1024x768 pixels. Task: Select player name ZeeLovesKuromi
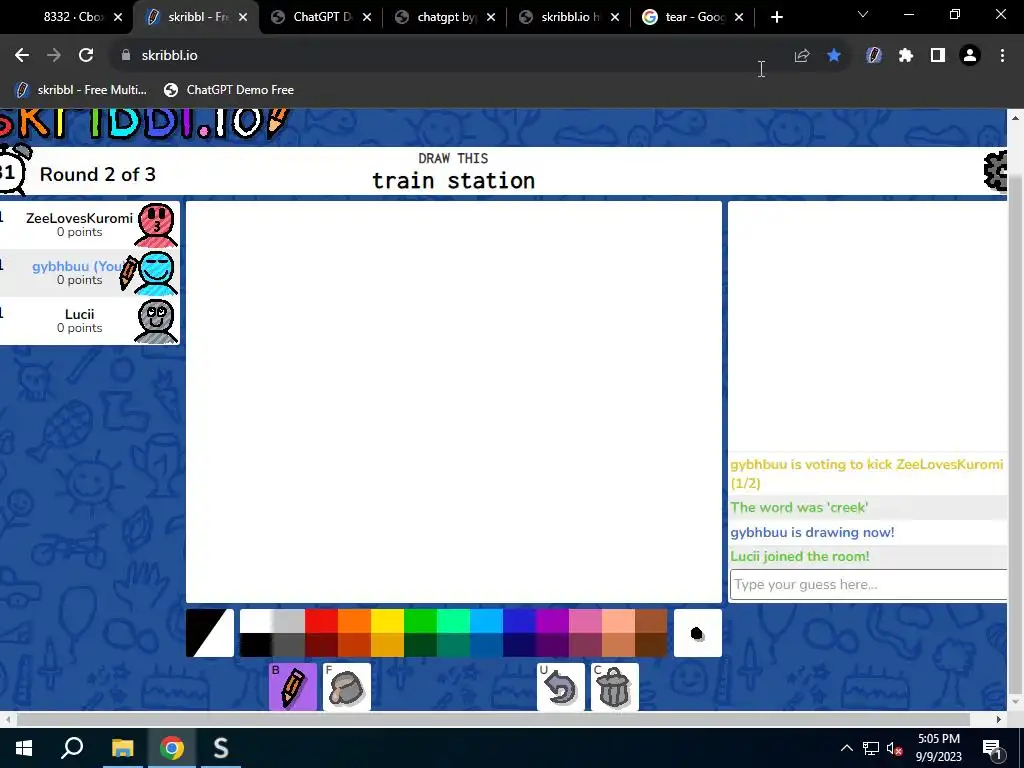(79, 218)
